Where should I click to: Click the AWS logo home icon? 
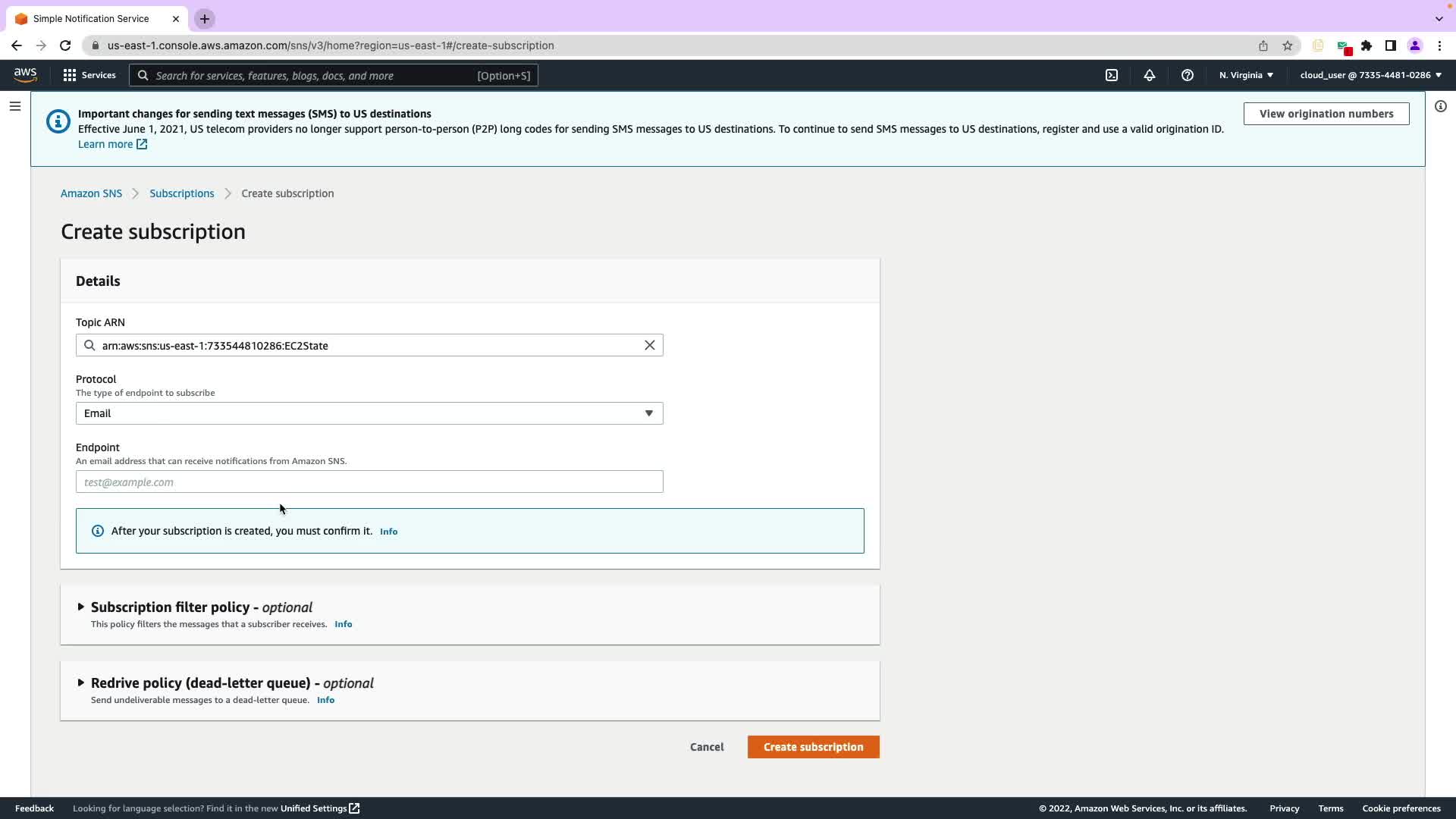point(25,74)
